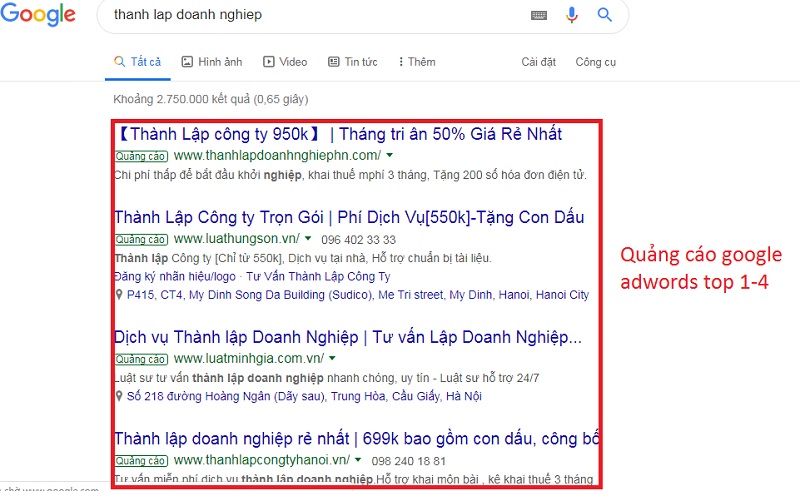This screenshot has height=491, width=800.
Task: Open 'Thành lập doanh nghiệp rẻ nhất' ad link
Action: (357, 438)
